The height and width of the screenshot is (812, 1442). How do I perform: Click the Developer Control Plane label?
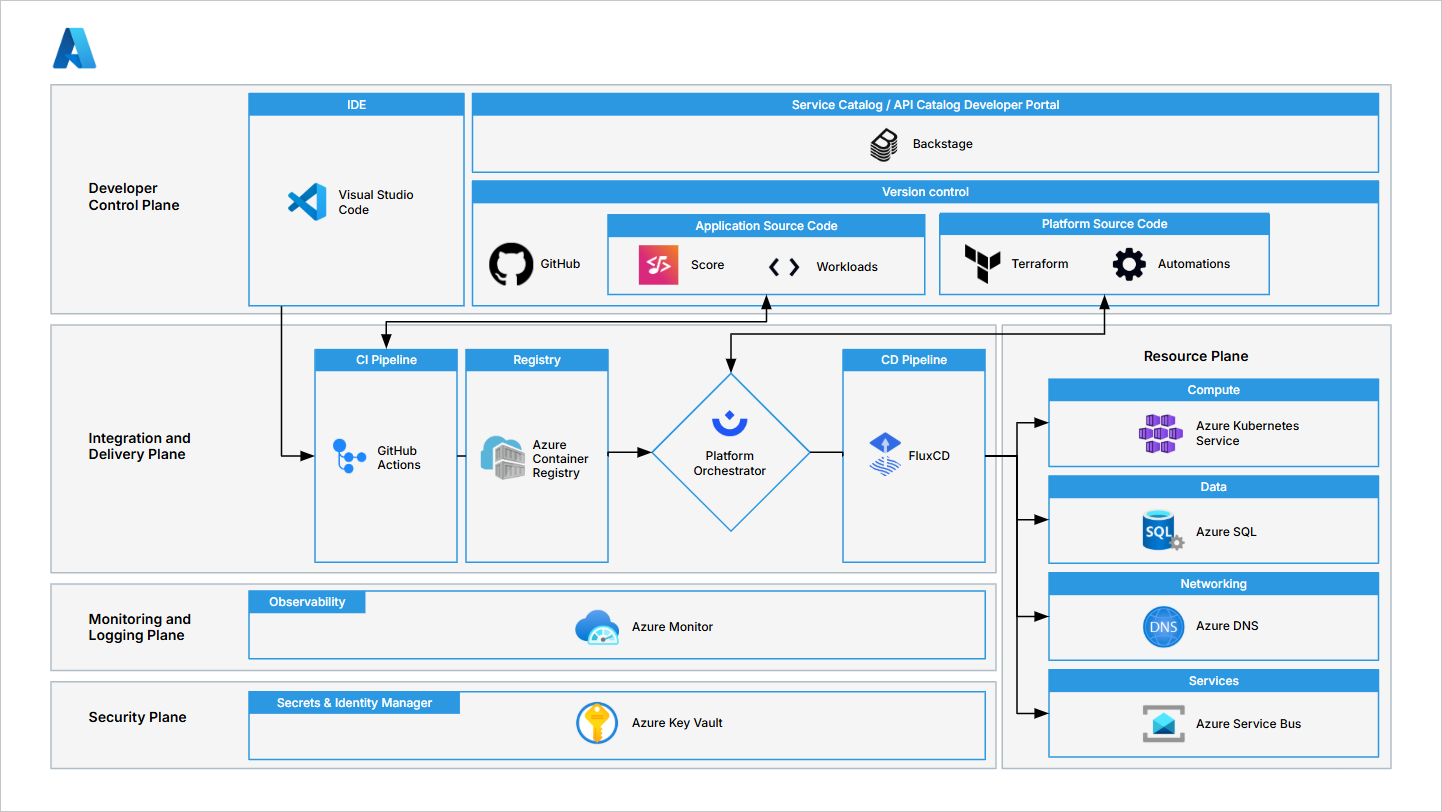tap(134, 197)
